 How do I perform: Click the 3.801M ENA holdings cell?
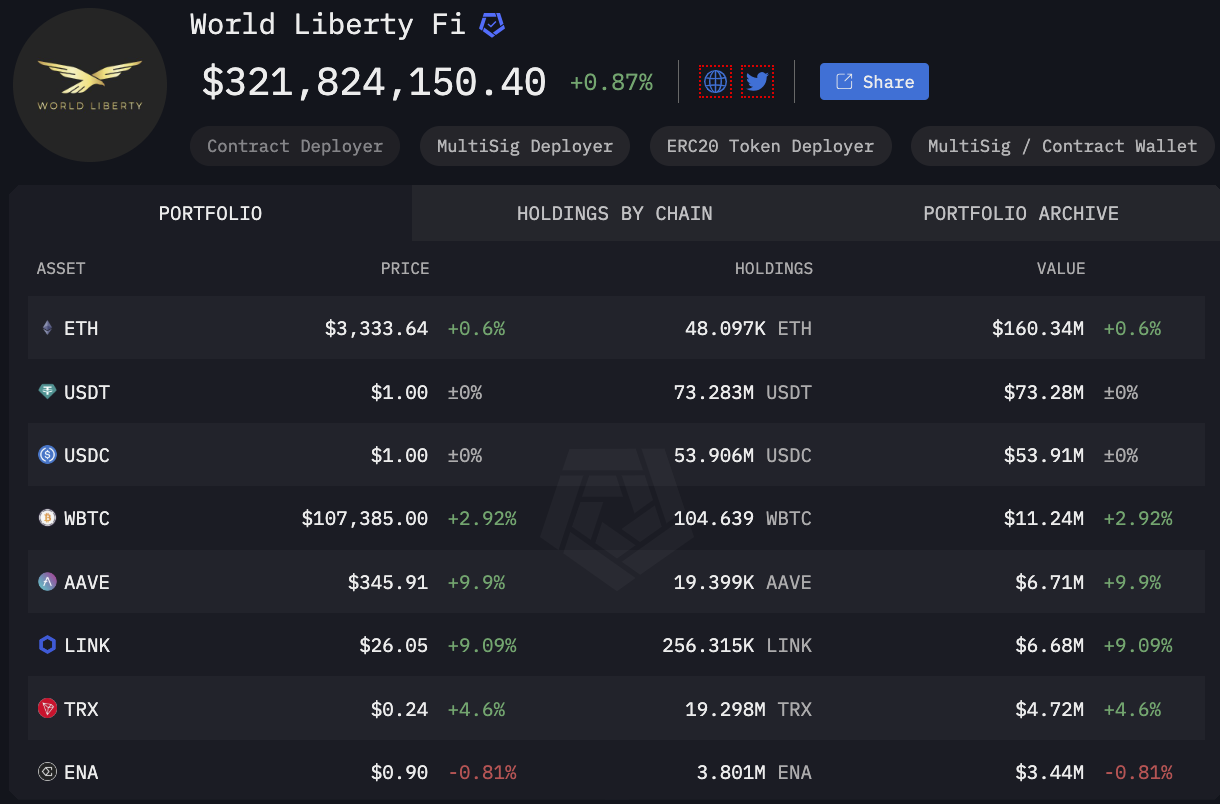755,772
